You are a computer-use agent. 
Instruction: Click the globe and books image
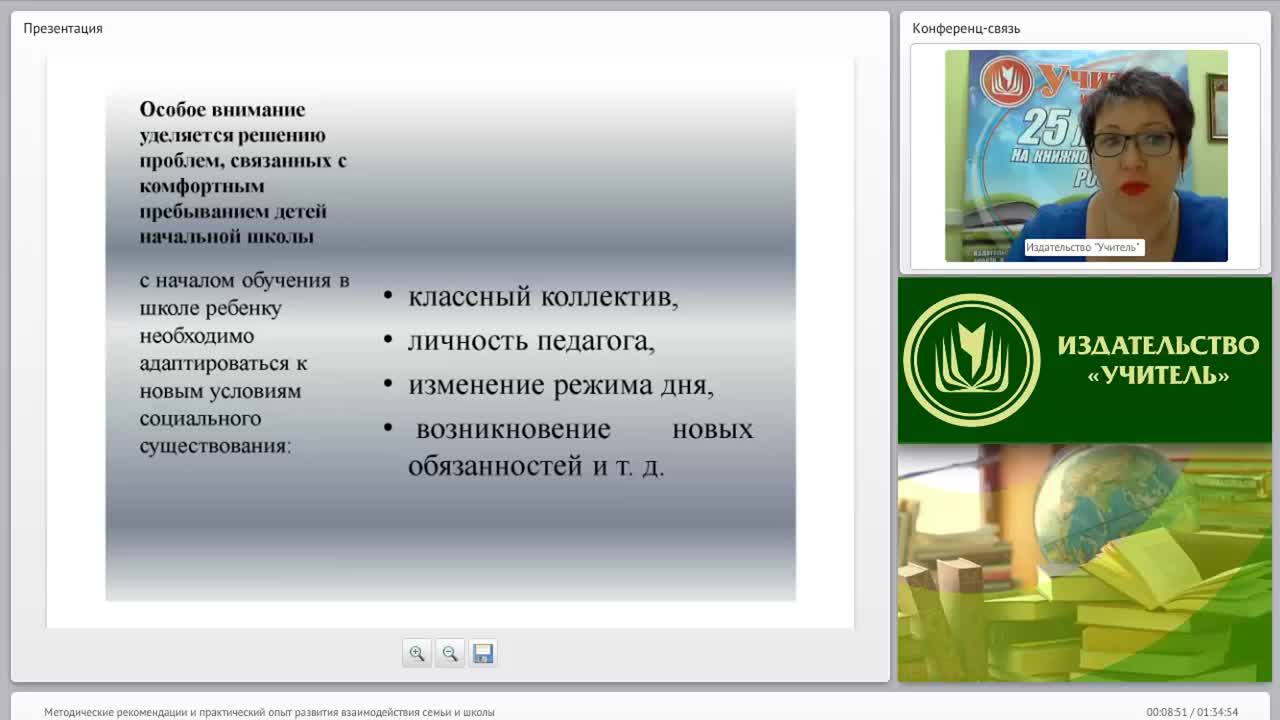(1085, 563)
